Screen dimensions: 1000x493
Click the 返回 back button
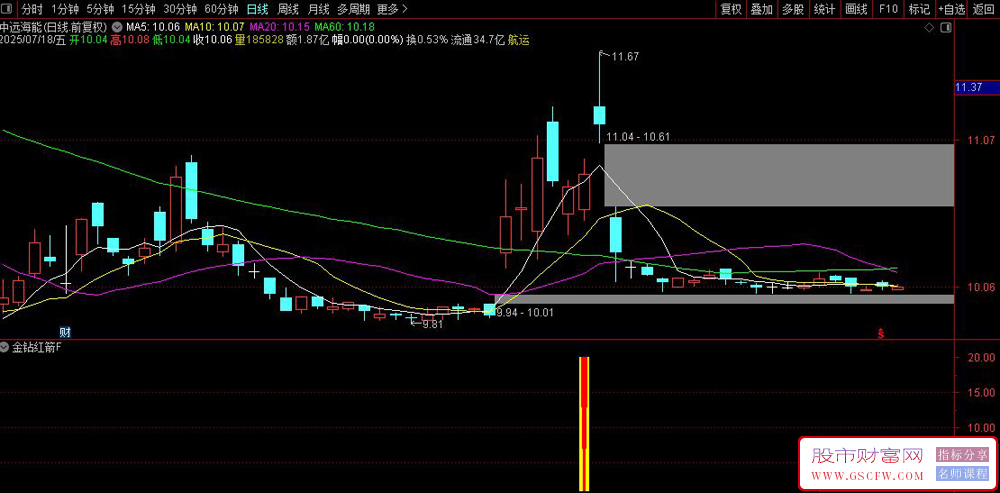(x=984, y=9)
